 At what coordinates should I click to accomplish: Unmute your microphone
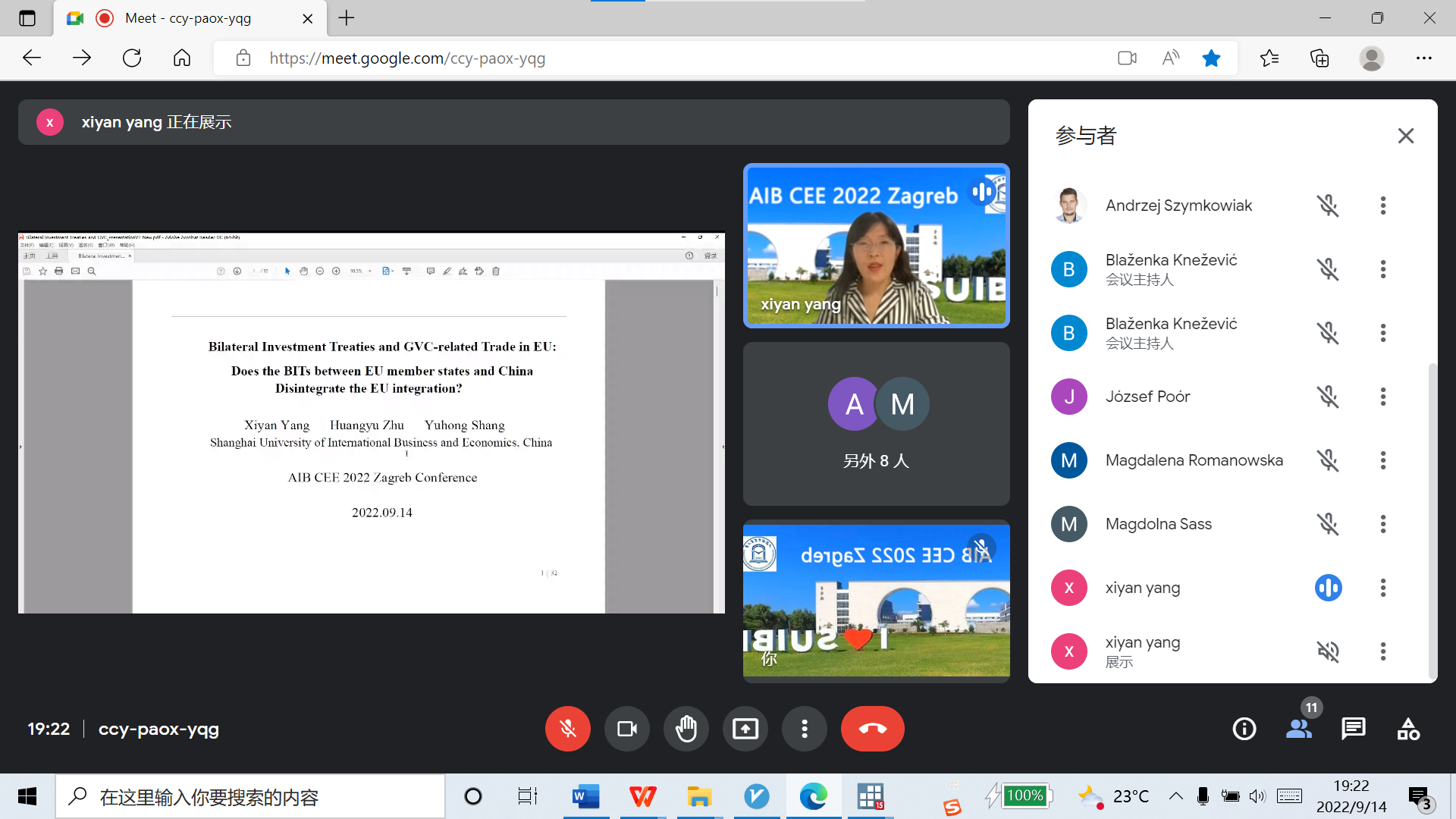(x=567, y=729)
